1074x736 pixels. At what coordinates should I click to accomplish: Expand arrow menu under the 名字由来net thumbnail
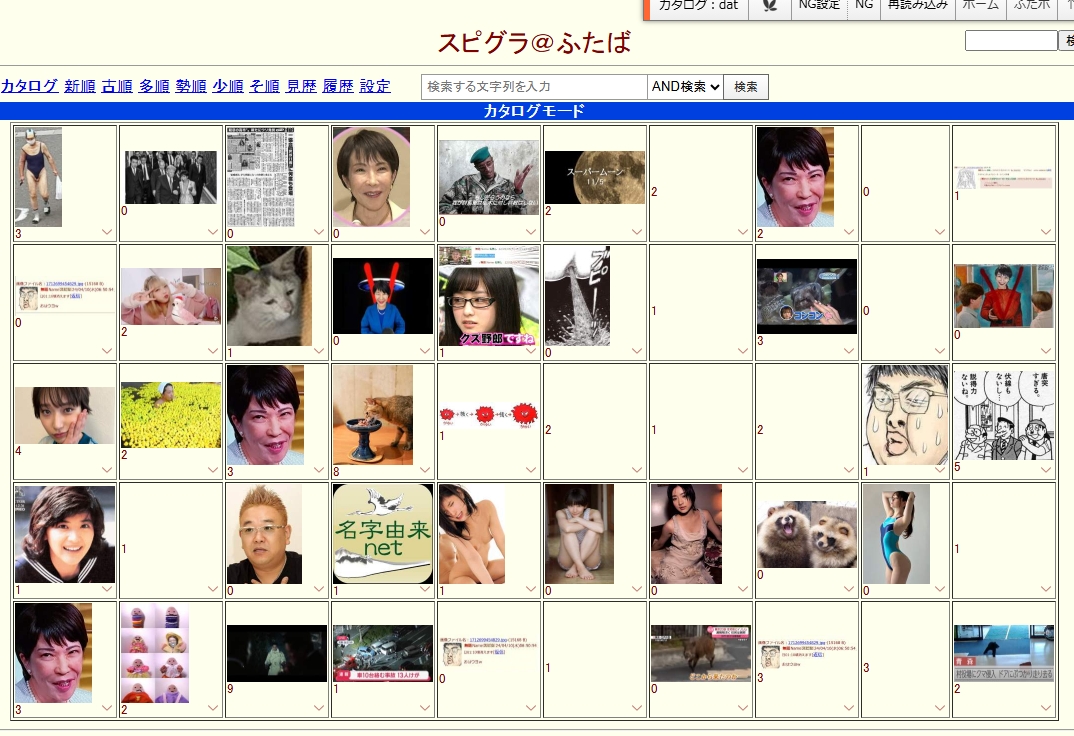coord(425,589)
